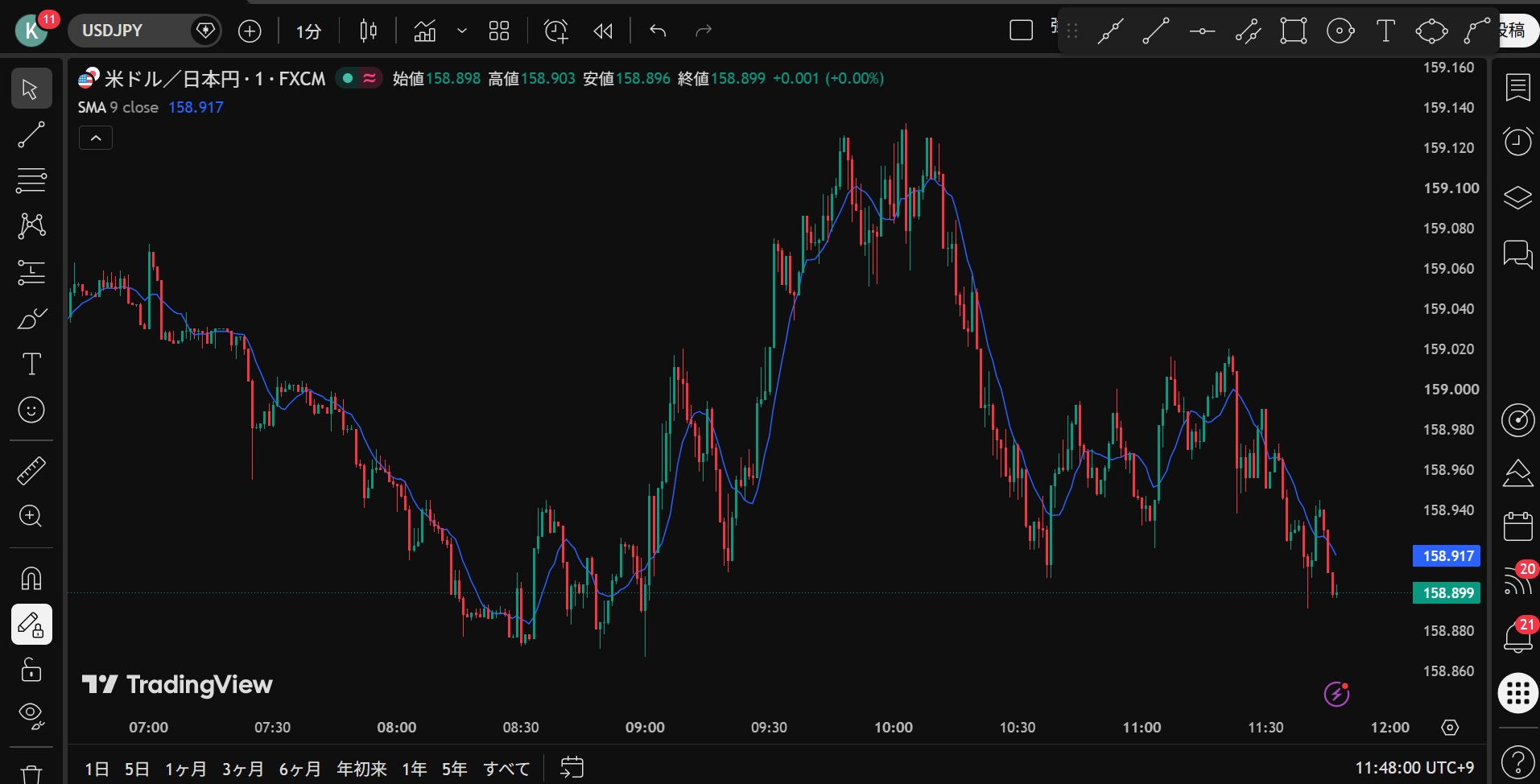
Task: Open the chat speech bubbles panel
Action: coord(1518,254)
